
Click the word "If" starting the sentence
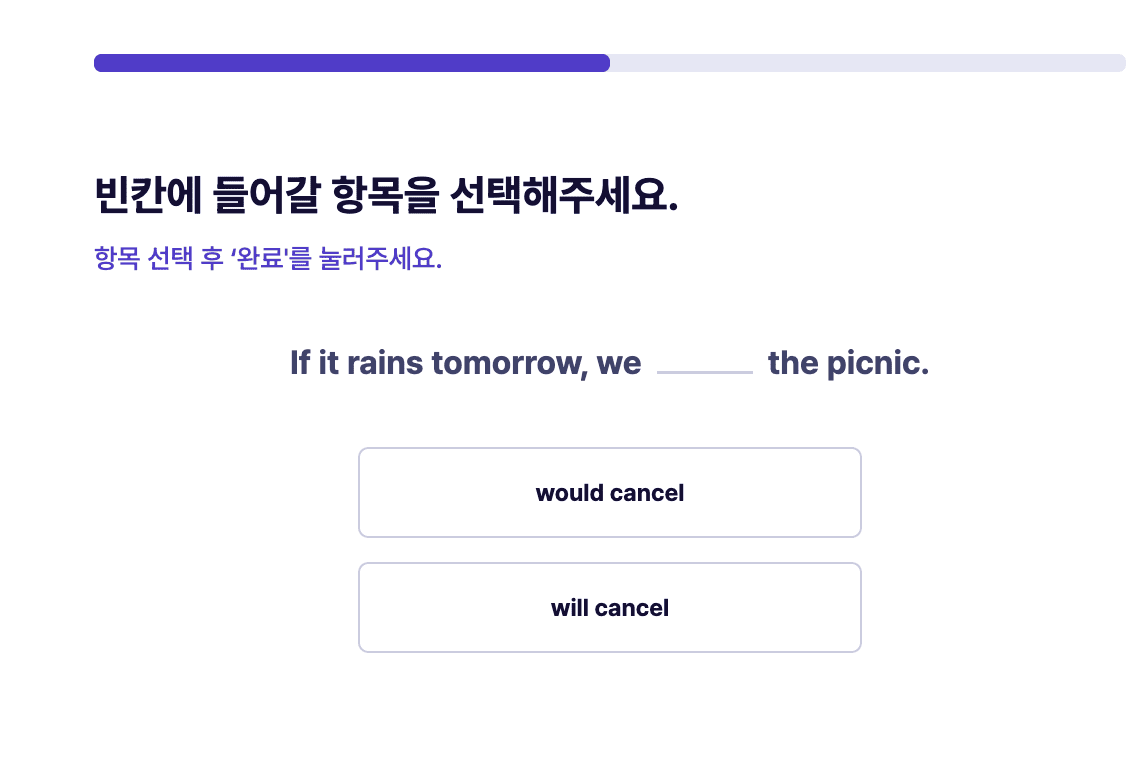tap(300, 362)
